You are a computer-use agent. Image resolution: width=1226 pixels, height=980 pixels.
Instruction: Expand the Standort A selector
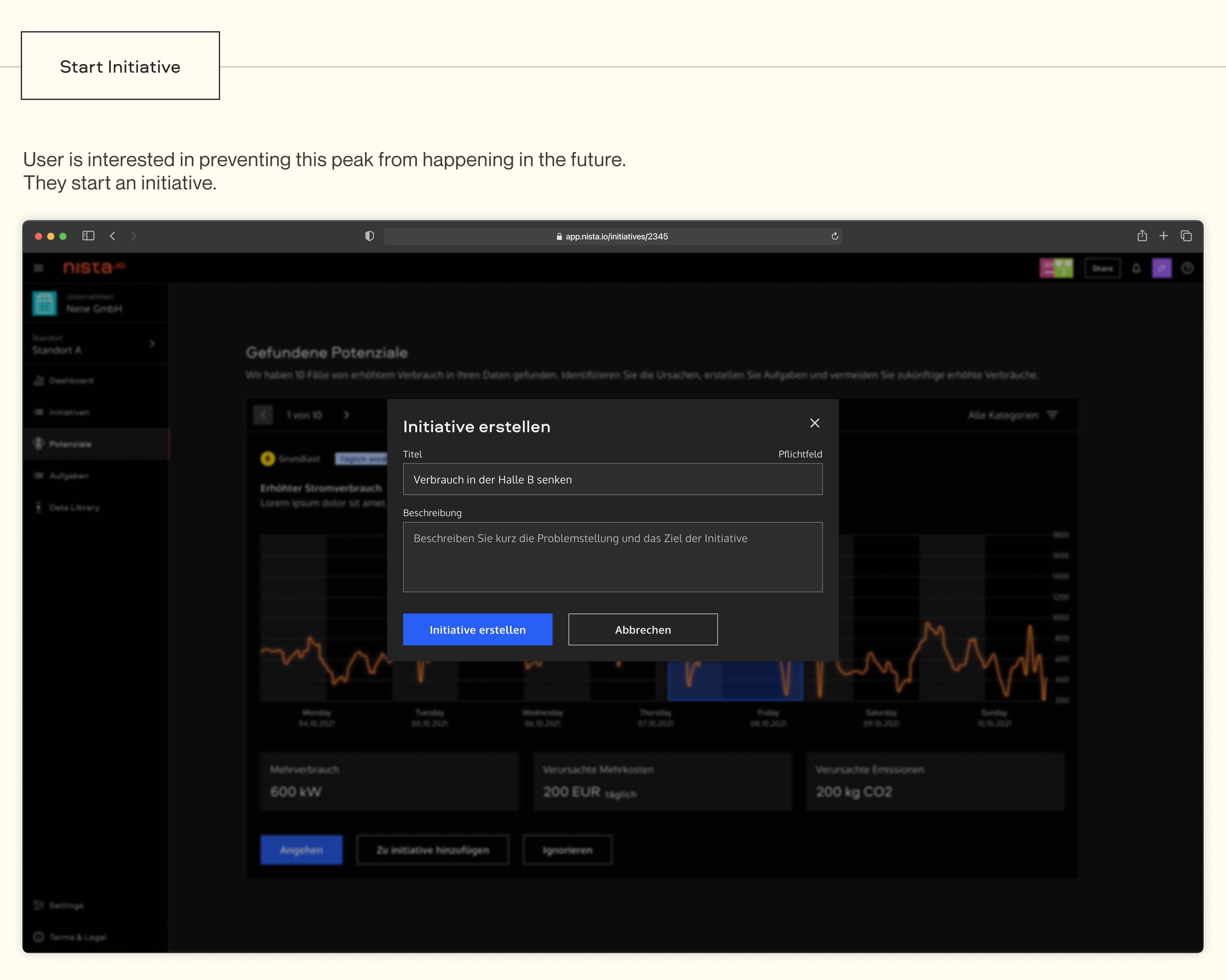(151, 344)
